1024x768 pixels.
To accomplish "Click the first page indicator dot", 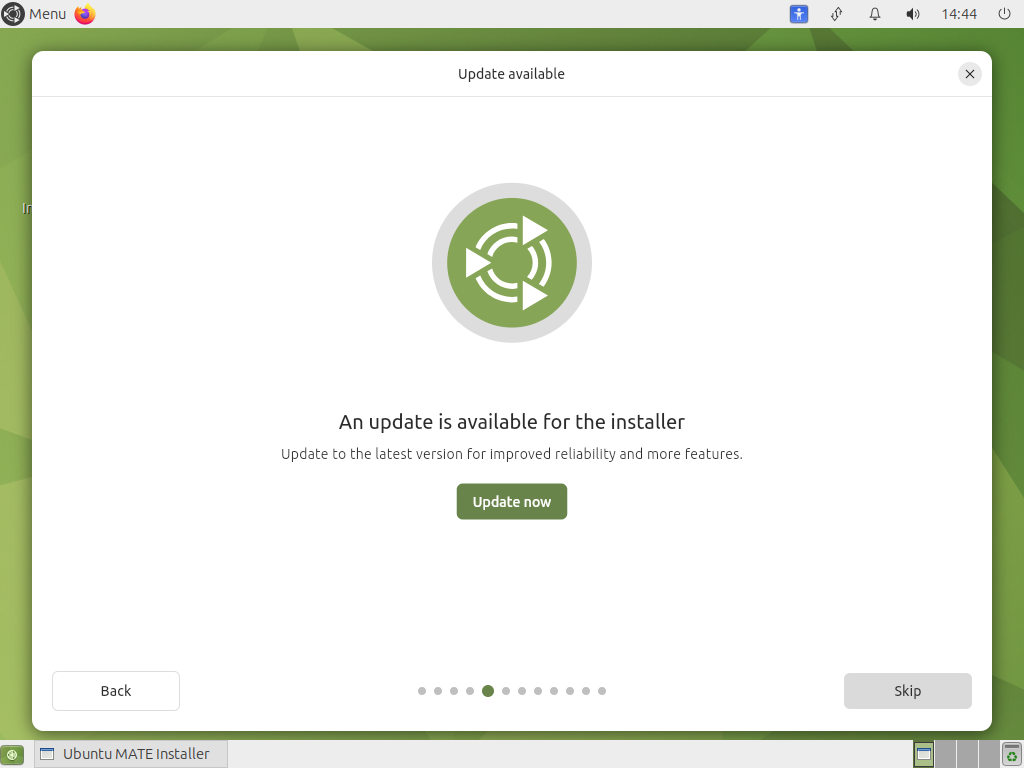I will 422,691.
